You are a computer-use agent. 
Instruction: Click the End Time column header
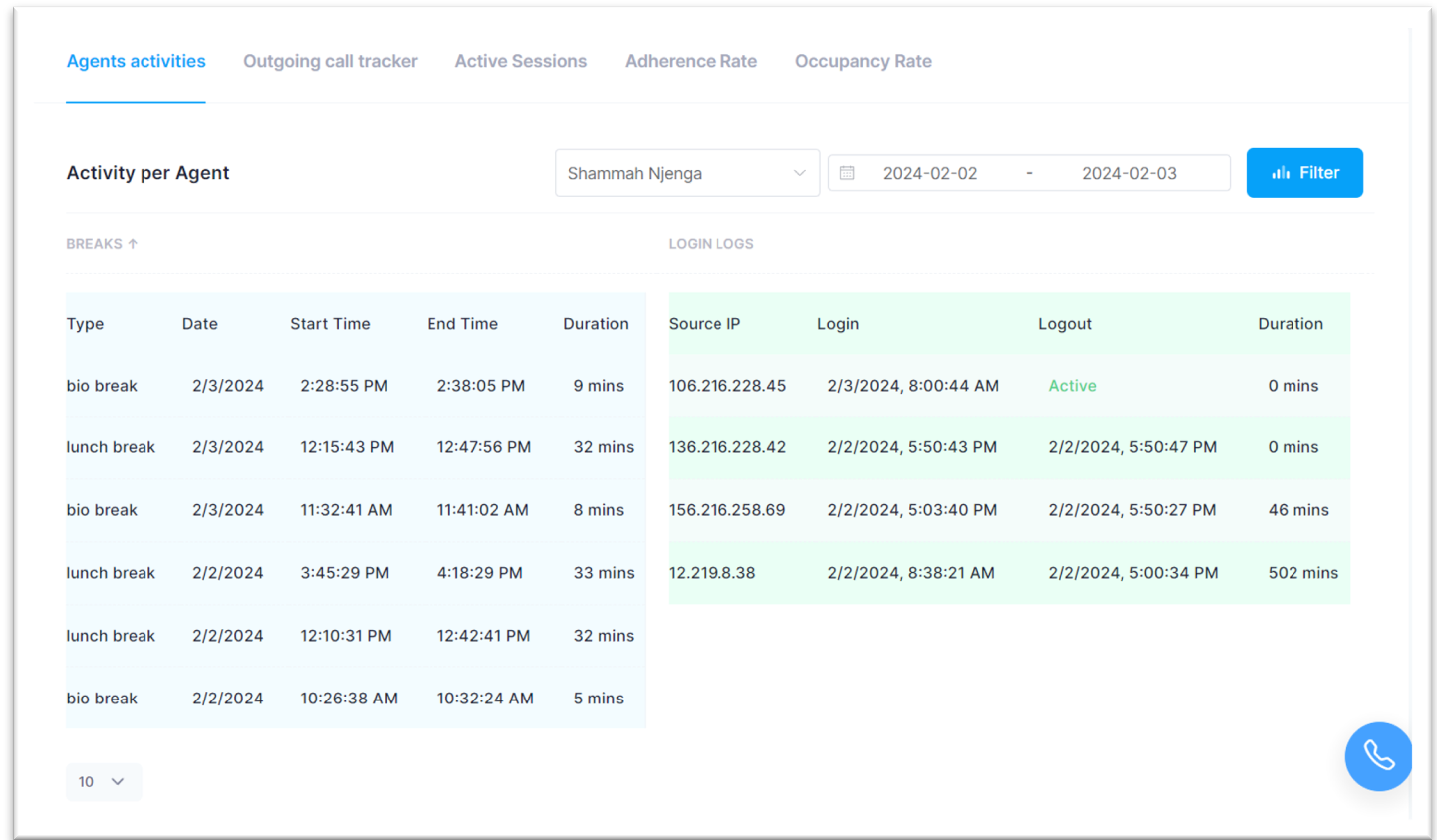click(462, 324)
